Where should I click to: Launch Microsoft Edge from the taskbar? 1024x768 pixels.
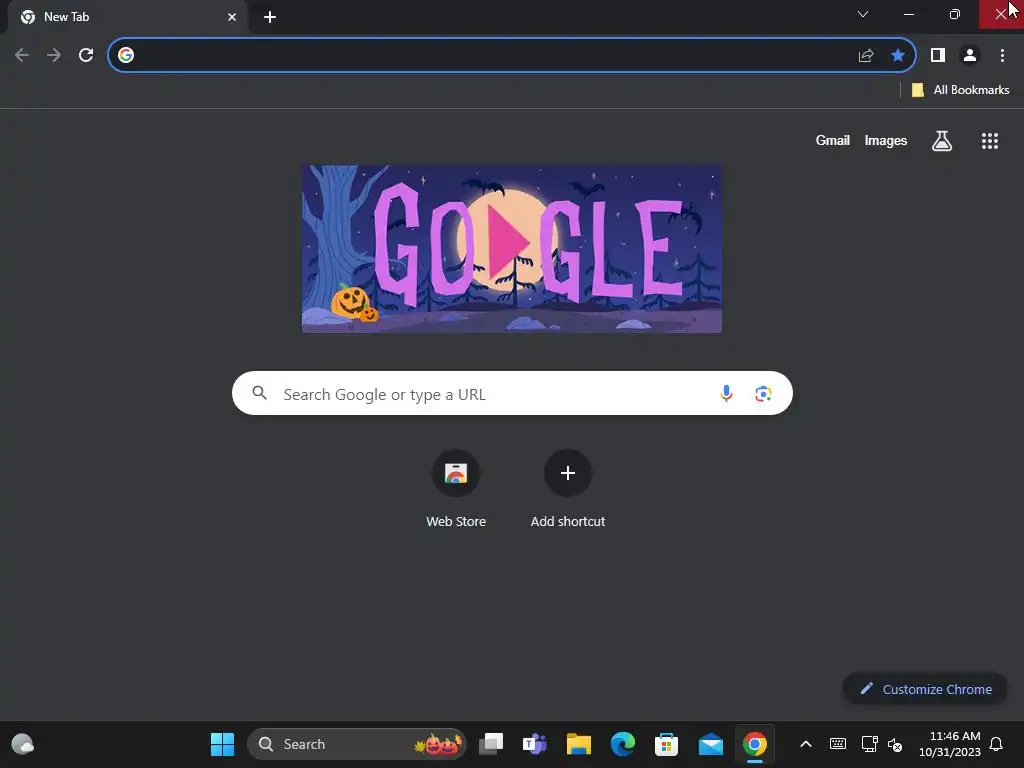(x=622, y=744)
